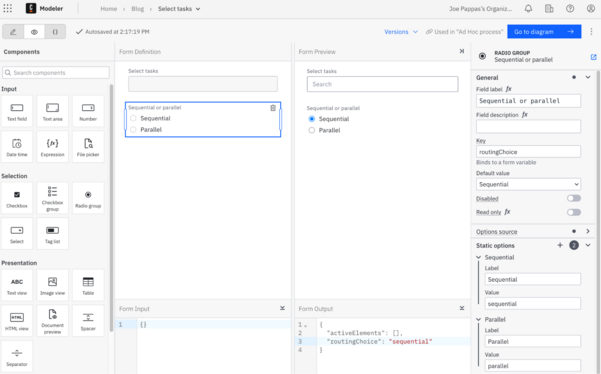Click the Camunda Modeler logo
This screenshot has height=374, width=601.
coord(31,8)
